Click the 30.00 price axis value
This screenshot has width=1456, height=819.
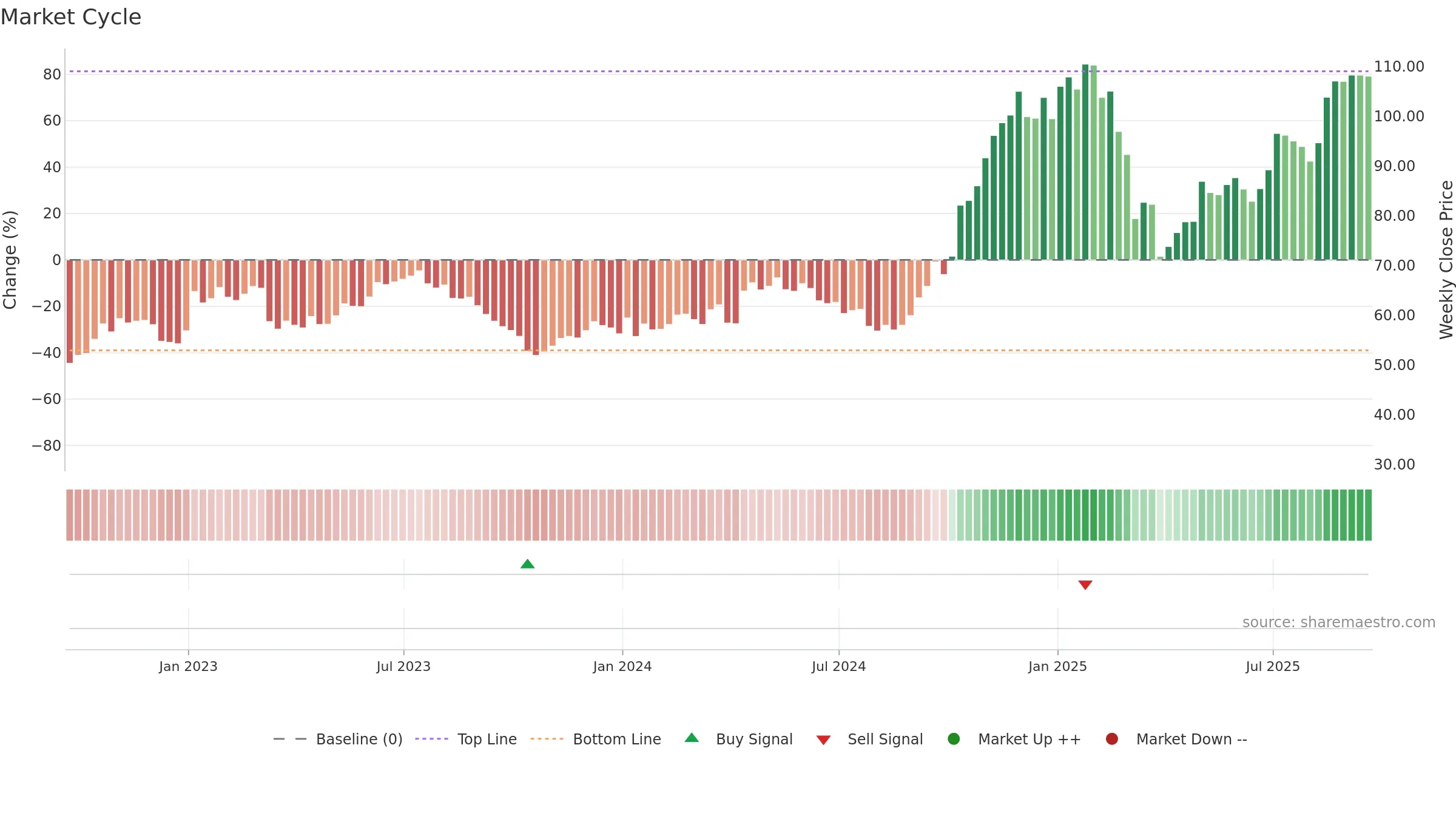pos(1394,465)
